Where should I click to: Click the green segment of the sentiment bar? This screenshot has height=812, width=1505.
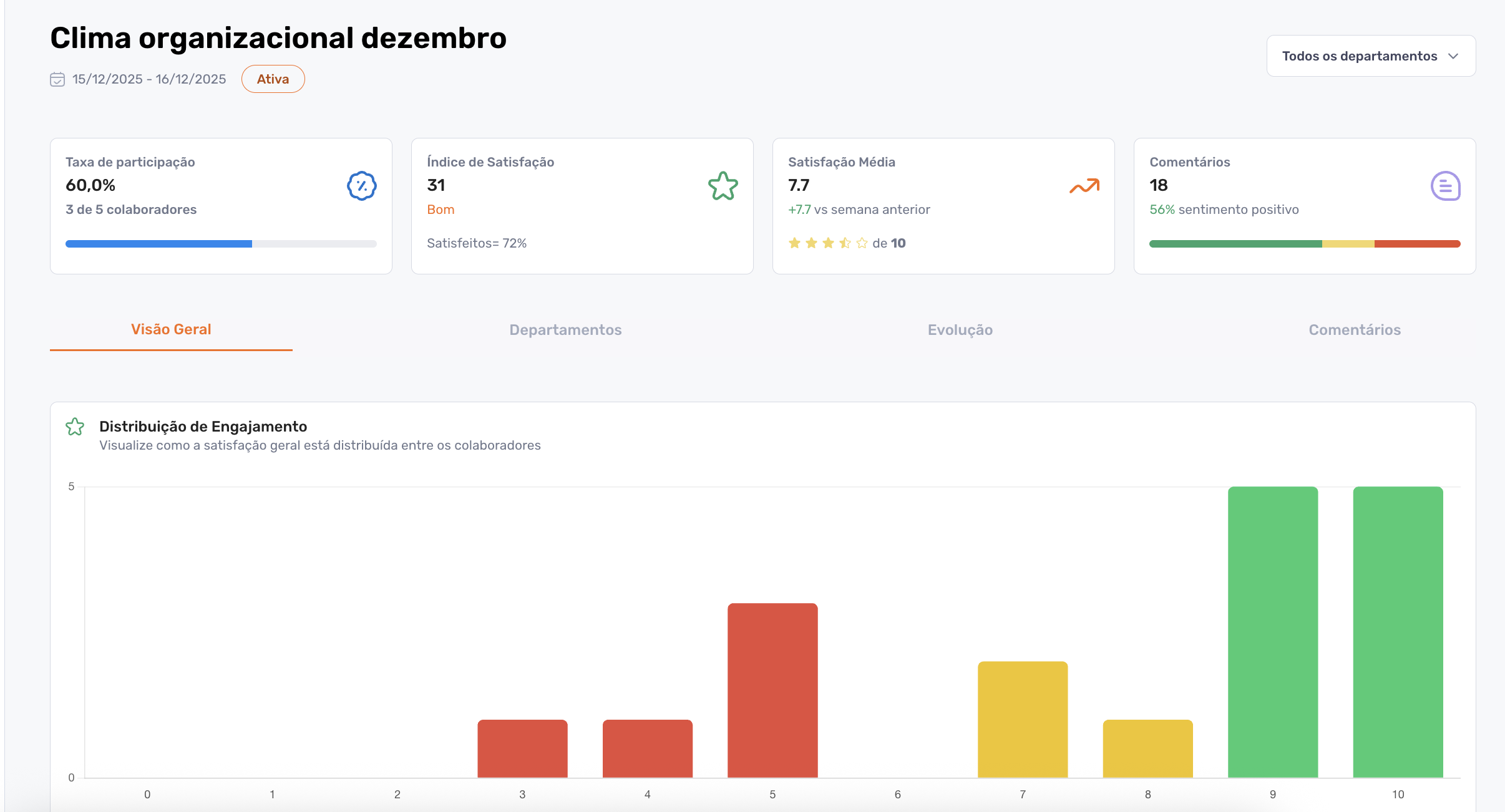pos(1235,243)
